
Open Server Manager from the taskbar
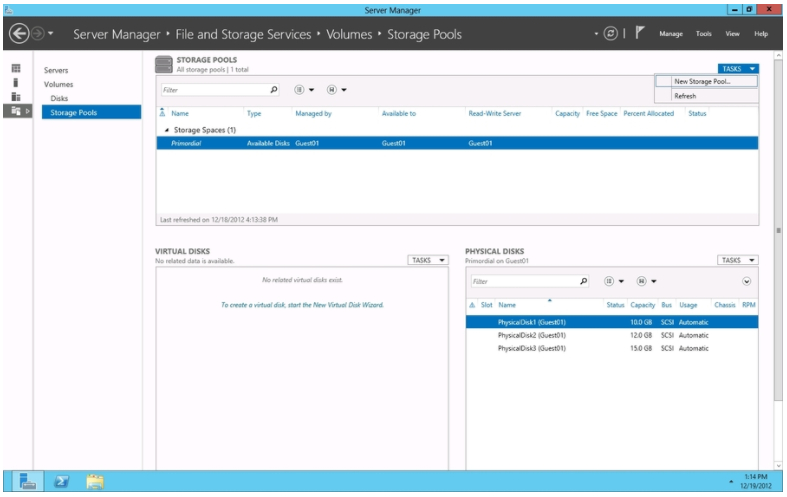coord(27,481)
